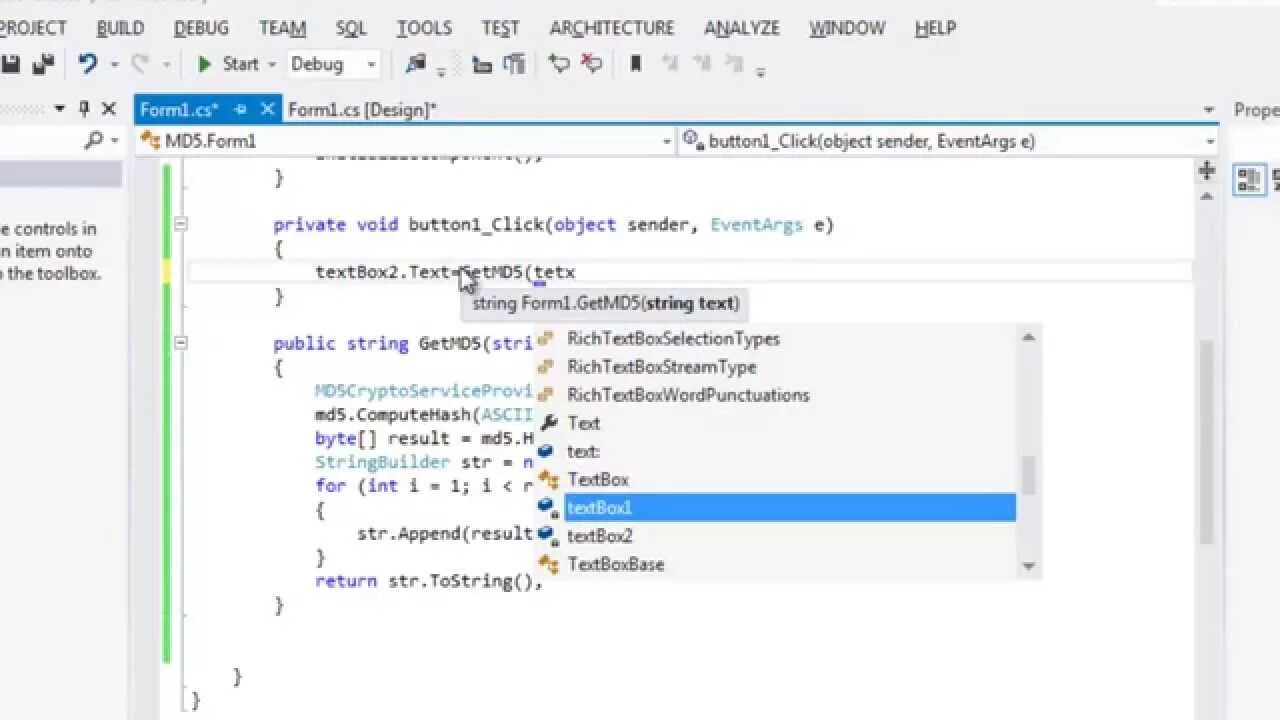This screenshot has height=720, width=1280.
Task: Click the Undo toolbar icon
Action: tap(88, 64)
